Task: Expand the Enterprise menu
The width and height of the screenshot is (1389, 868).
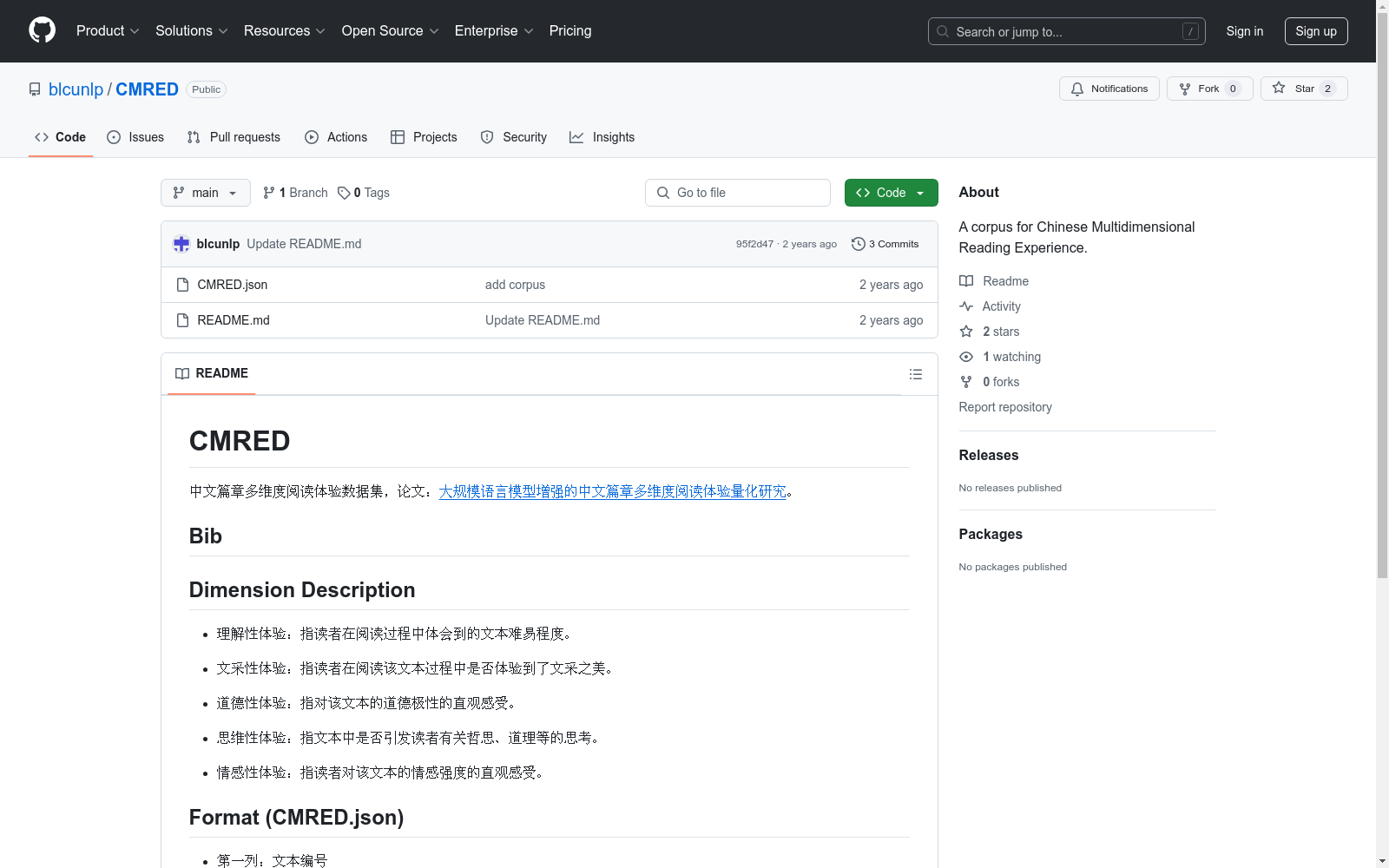Action: tap(494, 30)
